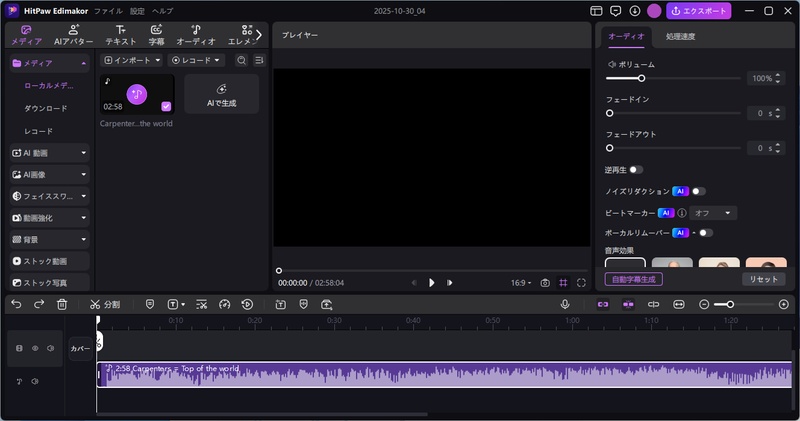The image size is (800, 421).
Task: Click the HitPaw Edimakor logo icon
Action: point(12,11)
